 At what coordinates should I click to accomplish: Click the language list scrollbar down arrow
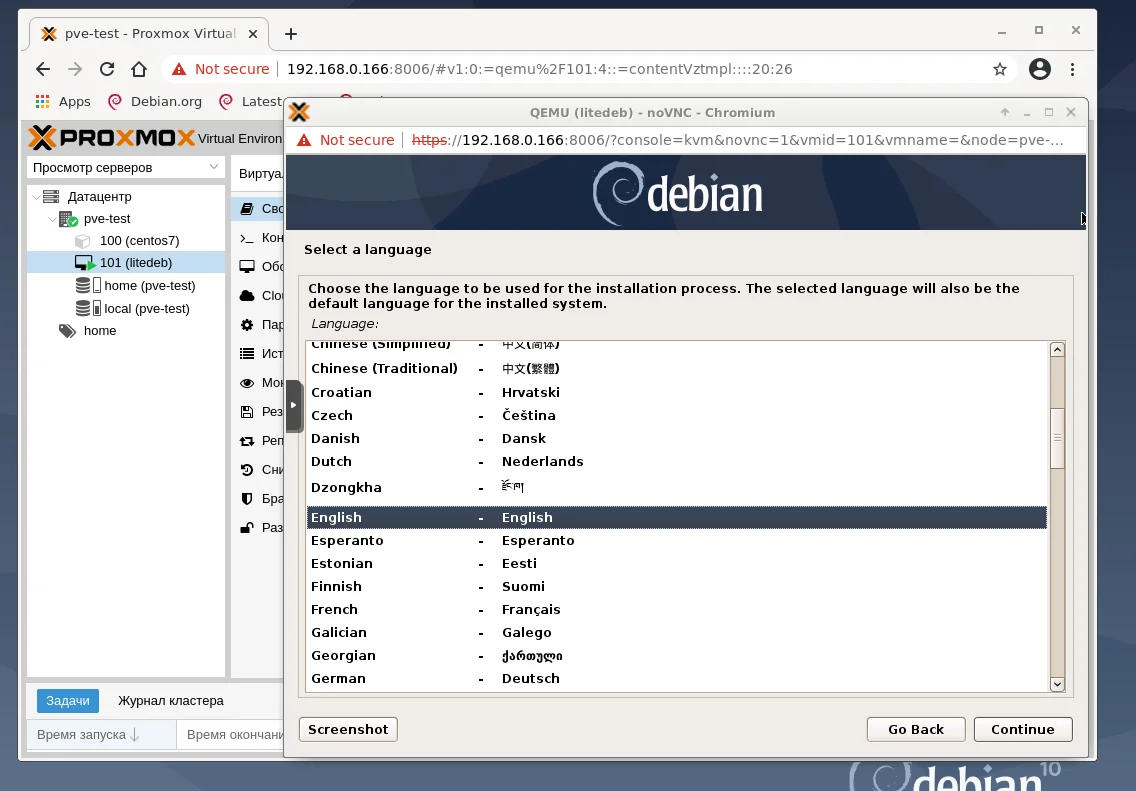coord(1057,684)
